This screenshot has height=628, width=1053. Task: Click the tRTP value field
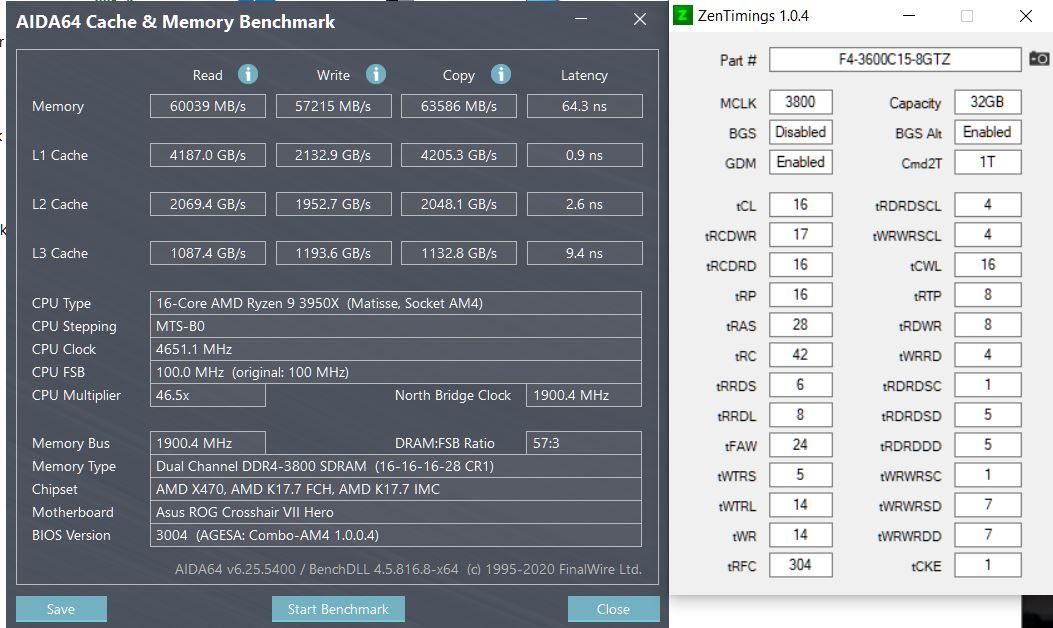pos(987,294)
